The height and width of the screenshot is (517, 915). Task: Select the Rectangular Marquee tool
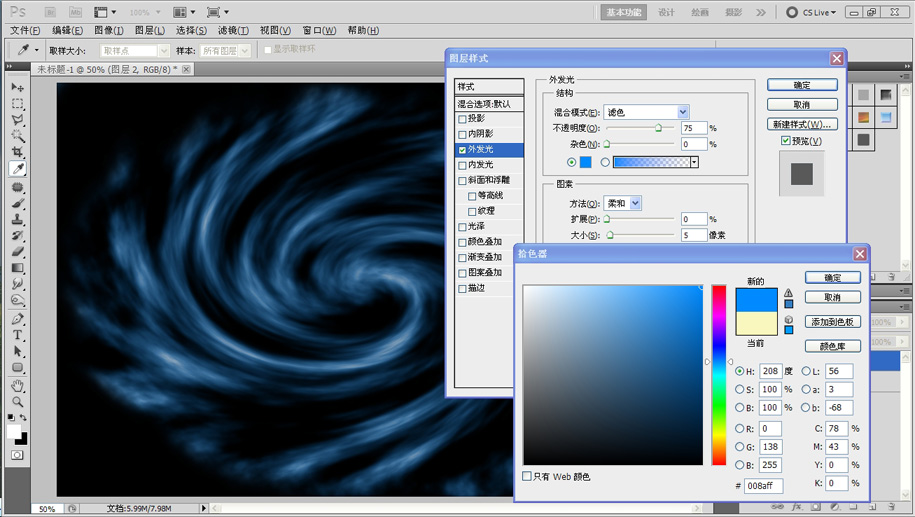pyautogui.click(x=18, y=104)
